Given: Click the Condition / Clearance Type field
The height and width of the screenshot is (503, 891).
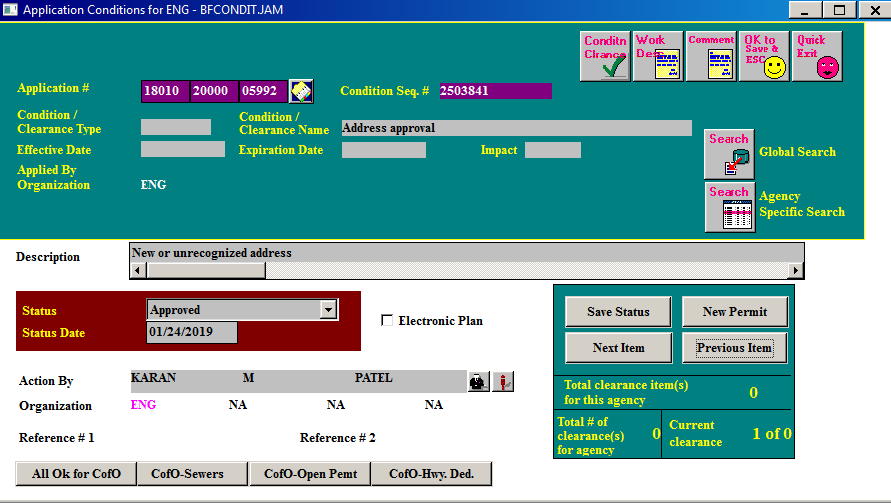Looking at the screenshot, I should click(x=176, y=127).
